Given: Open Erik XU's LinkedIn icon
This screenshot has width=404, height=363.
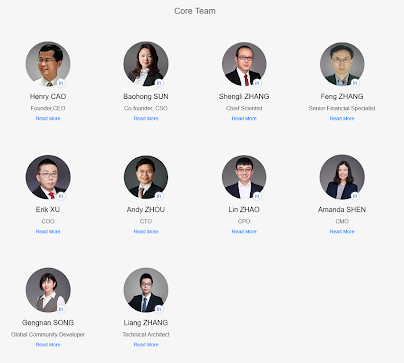Looking at the screenshot, I should pos(61,196).
